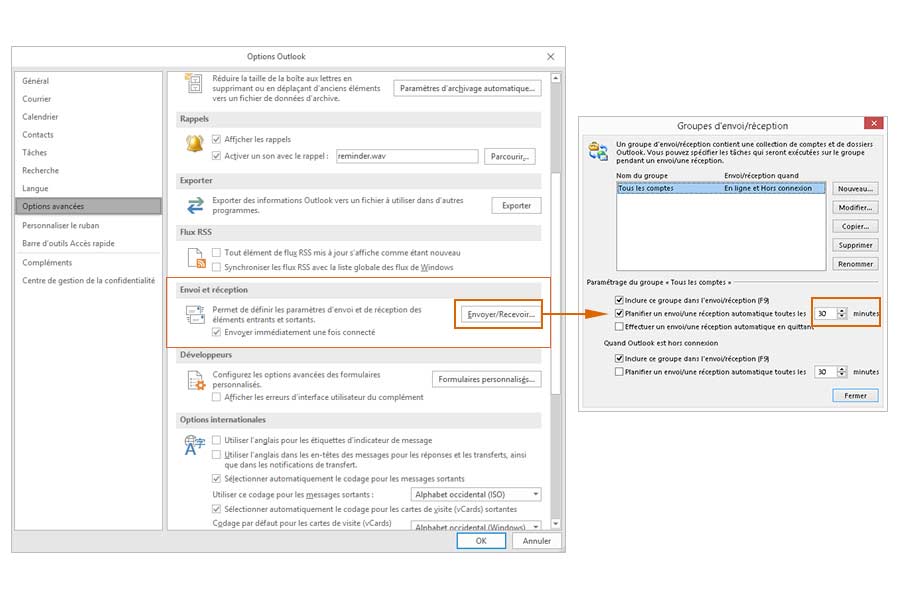Toggle Envoyer immédiatement une fois connecté
Viewport: 900px width, 600px height.
coord(216,332)
